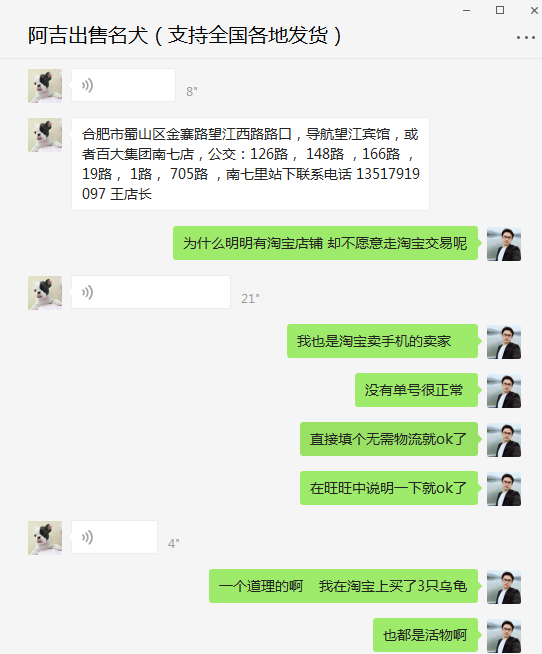Viewport: 542px width, 654px height.
Task: Click the message '一个道理的啊 我在淘宝上买了3只乌龟'
Action: tap(343, 586)
